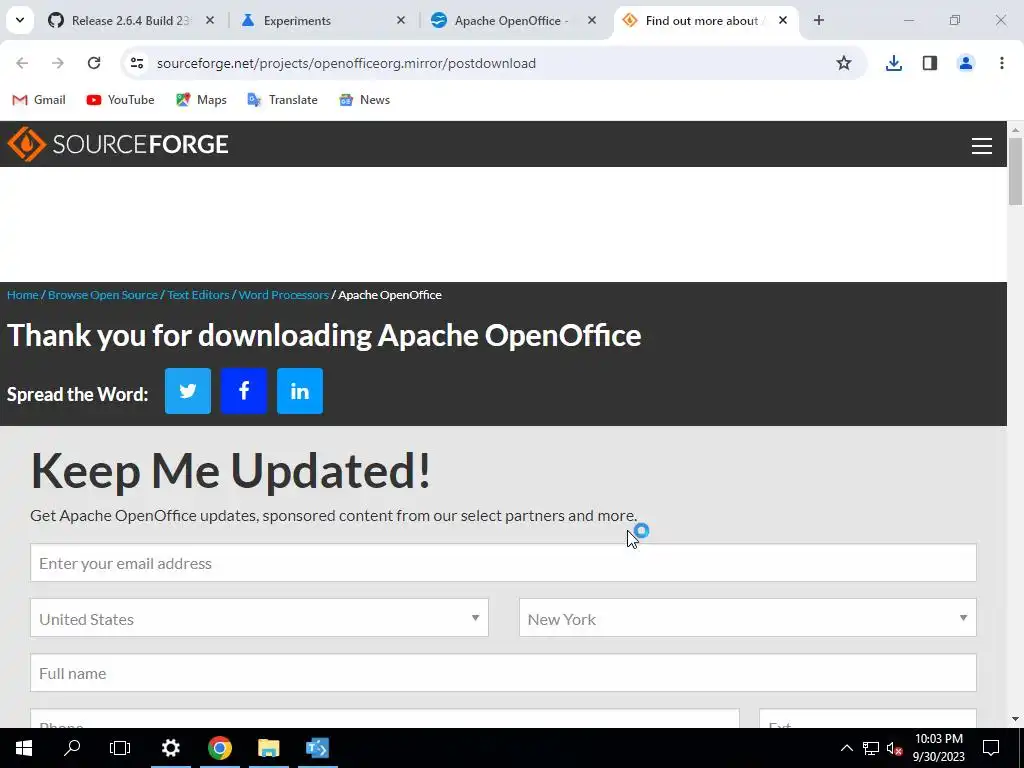Click the page vertical scrollbar thumb
Screen dimensions: 1024x768
point(1015,171)
